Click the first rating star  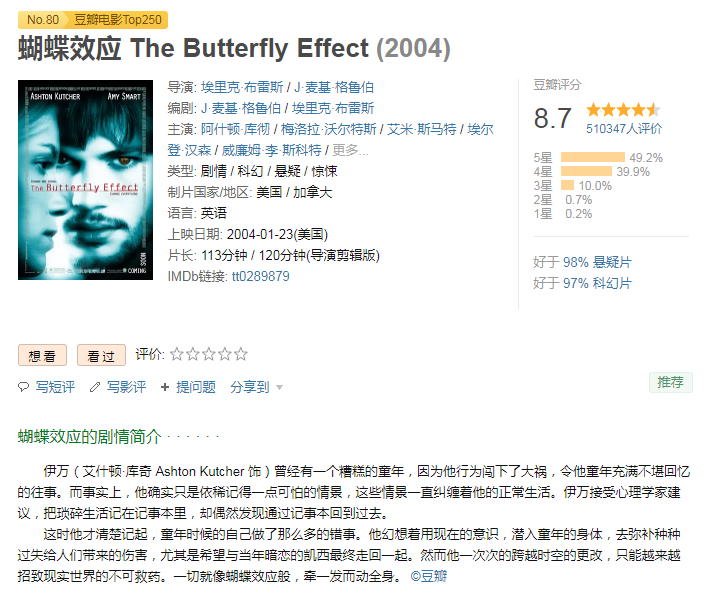click(177, 354)
